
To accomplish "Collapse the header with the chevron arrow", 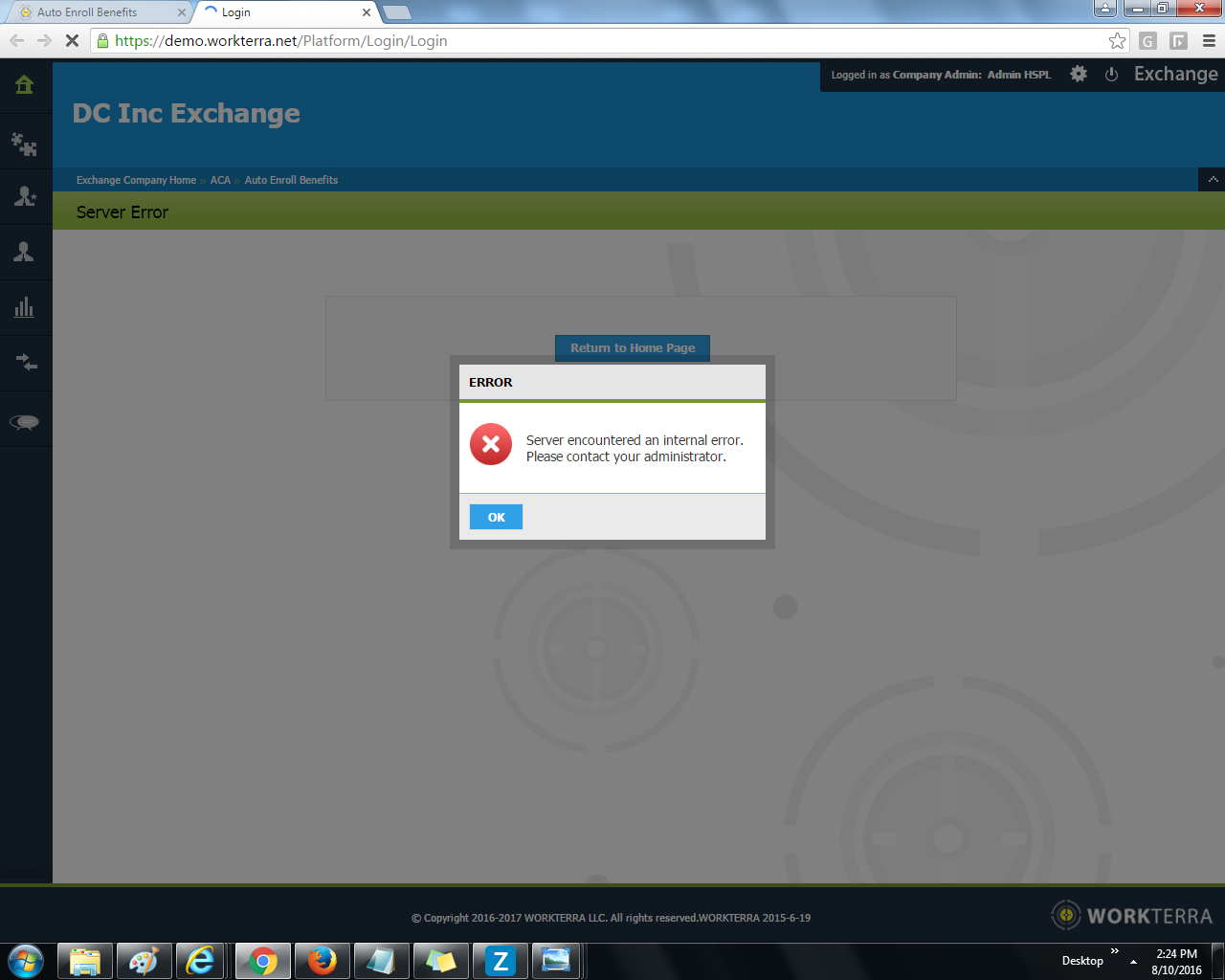I will 1213,180.
